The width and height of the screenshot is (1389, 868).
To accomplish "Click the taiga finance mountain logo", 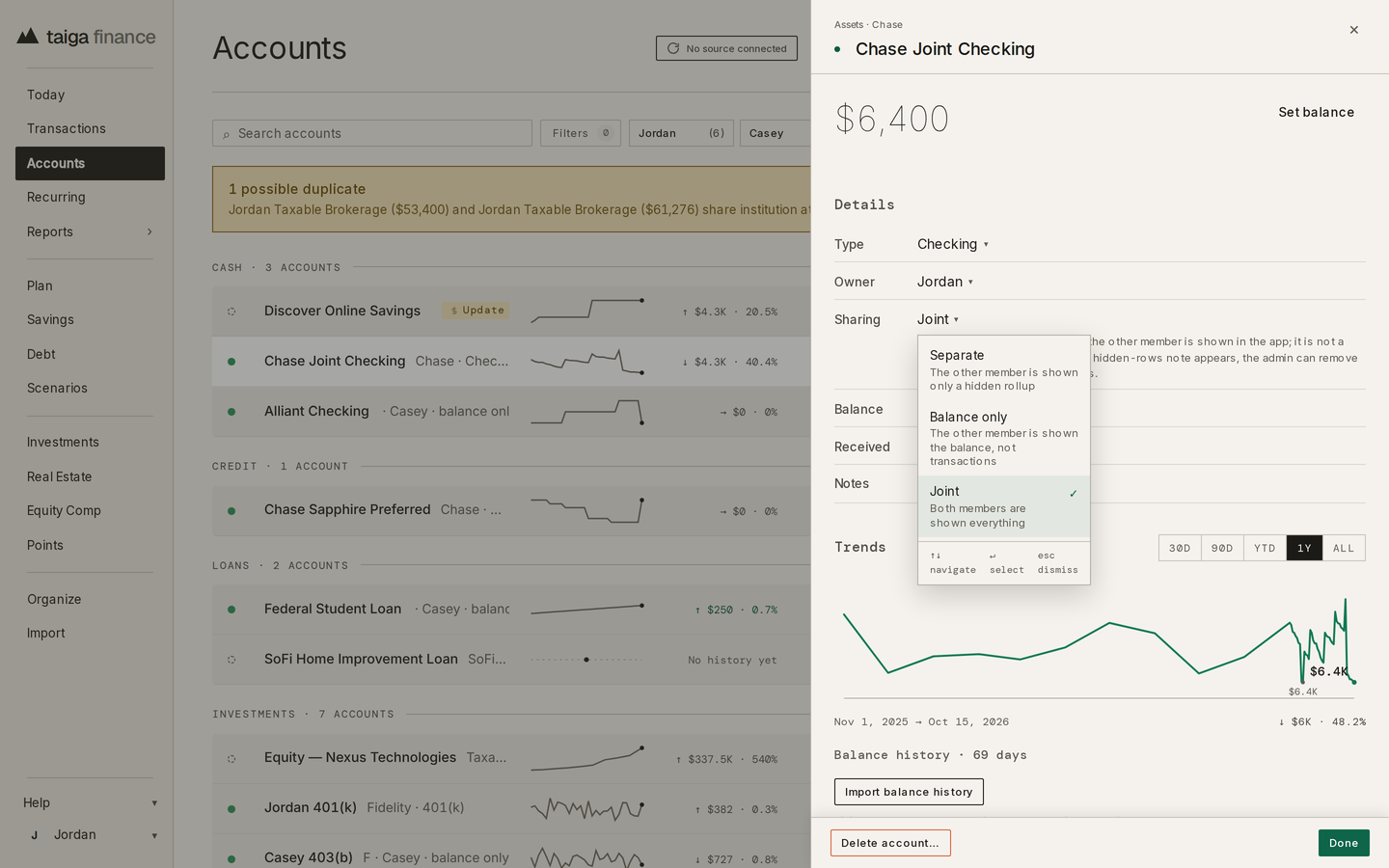I will [28, 37].
